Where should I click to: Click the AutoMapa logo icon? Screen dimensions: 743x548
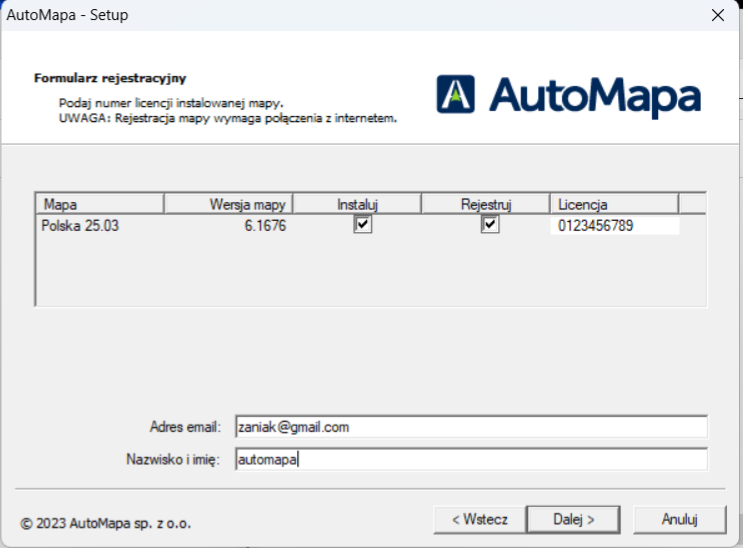coord(455,94)
